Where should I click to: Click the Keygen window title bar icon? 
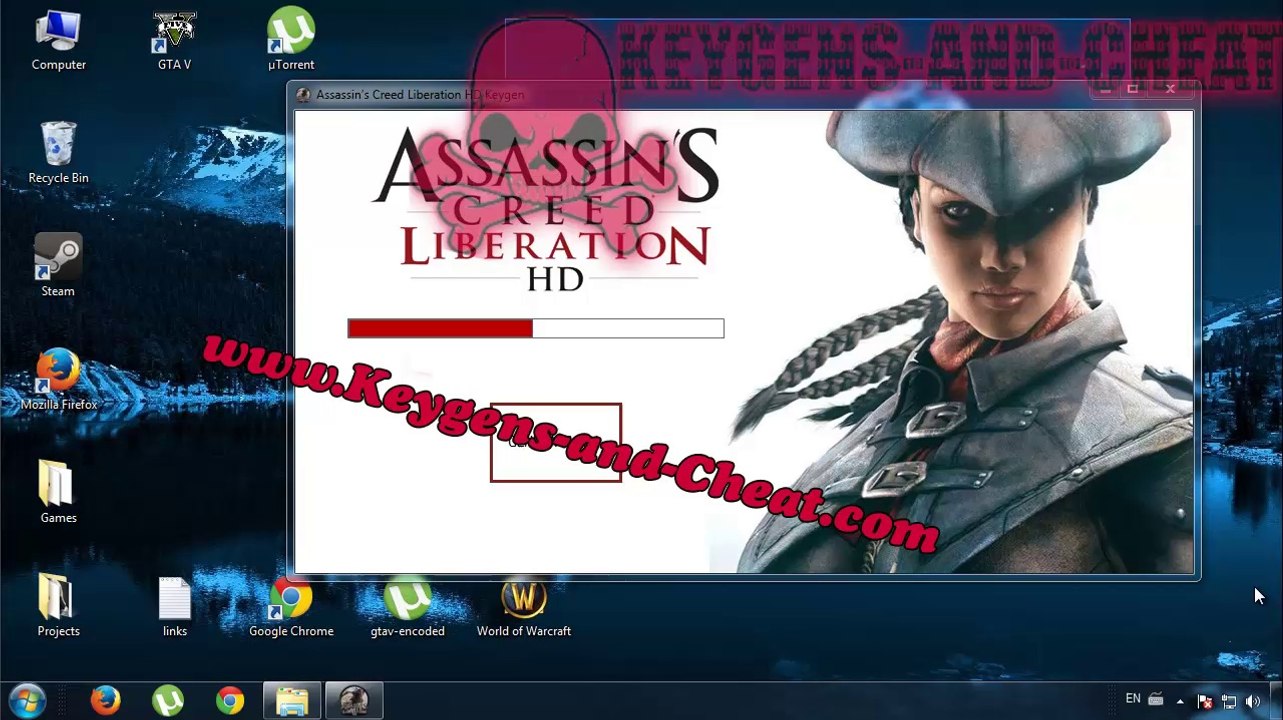point(304,95)
